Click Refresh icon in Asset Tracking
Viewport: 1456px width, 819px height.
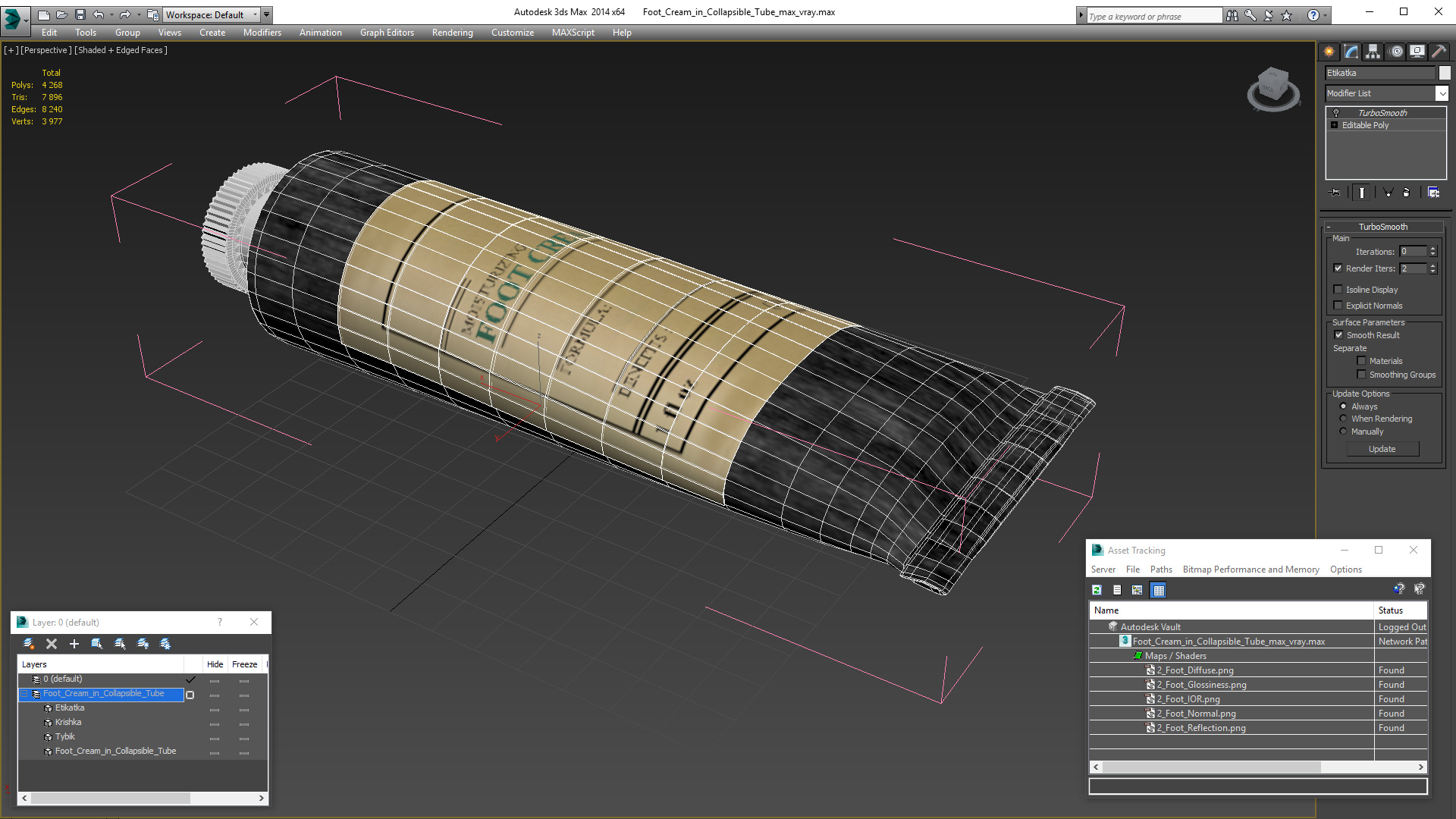1097,590
